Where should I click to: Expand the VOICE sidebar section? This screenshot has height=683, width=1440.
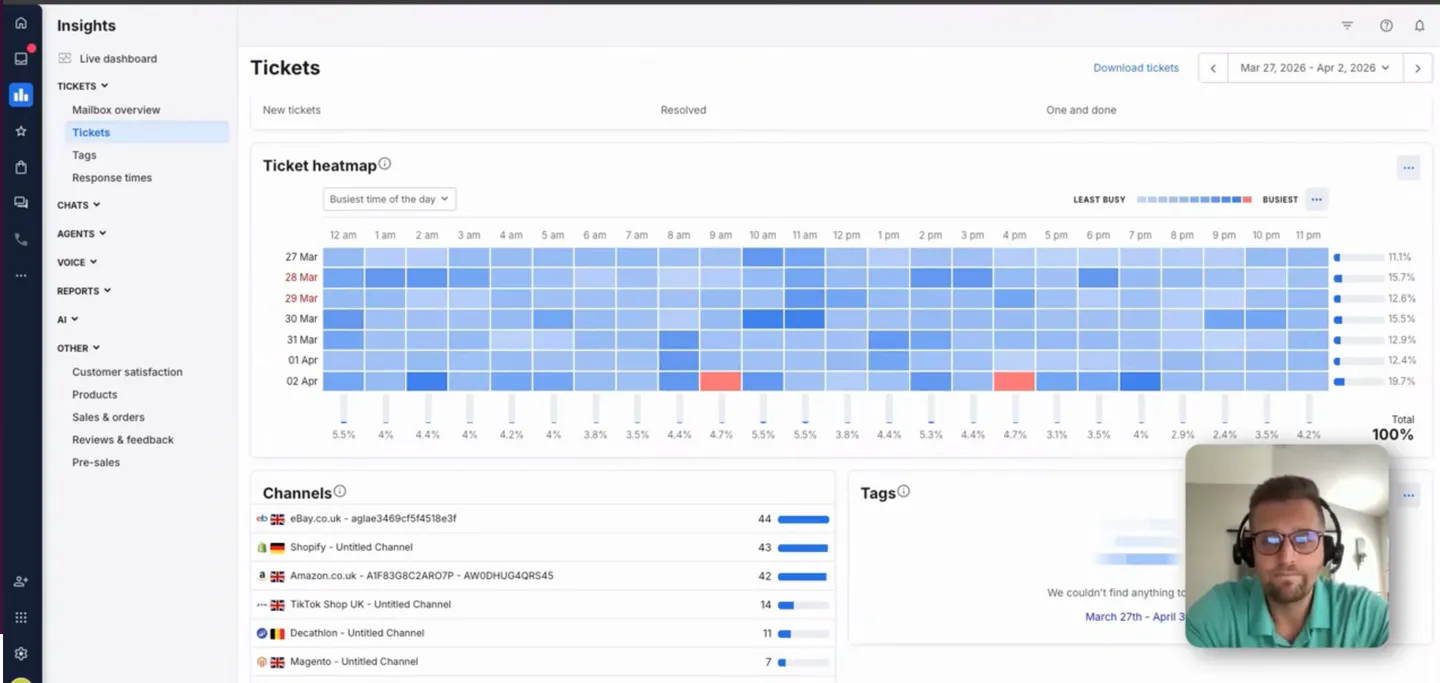(77, 262)
